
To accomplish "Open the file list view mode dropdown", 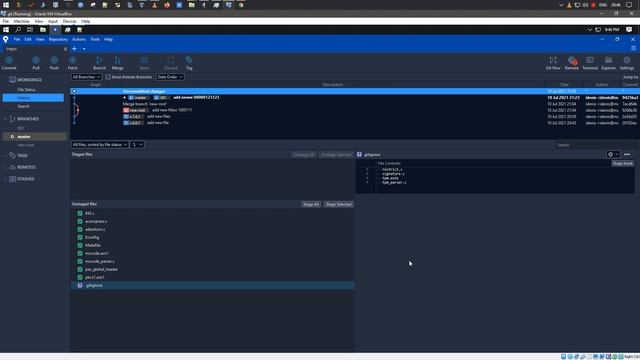I will point(137,144).
